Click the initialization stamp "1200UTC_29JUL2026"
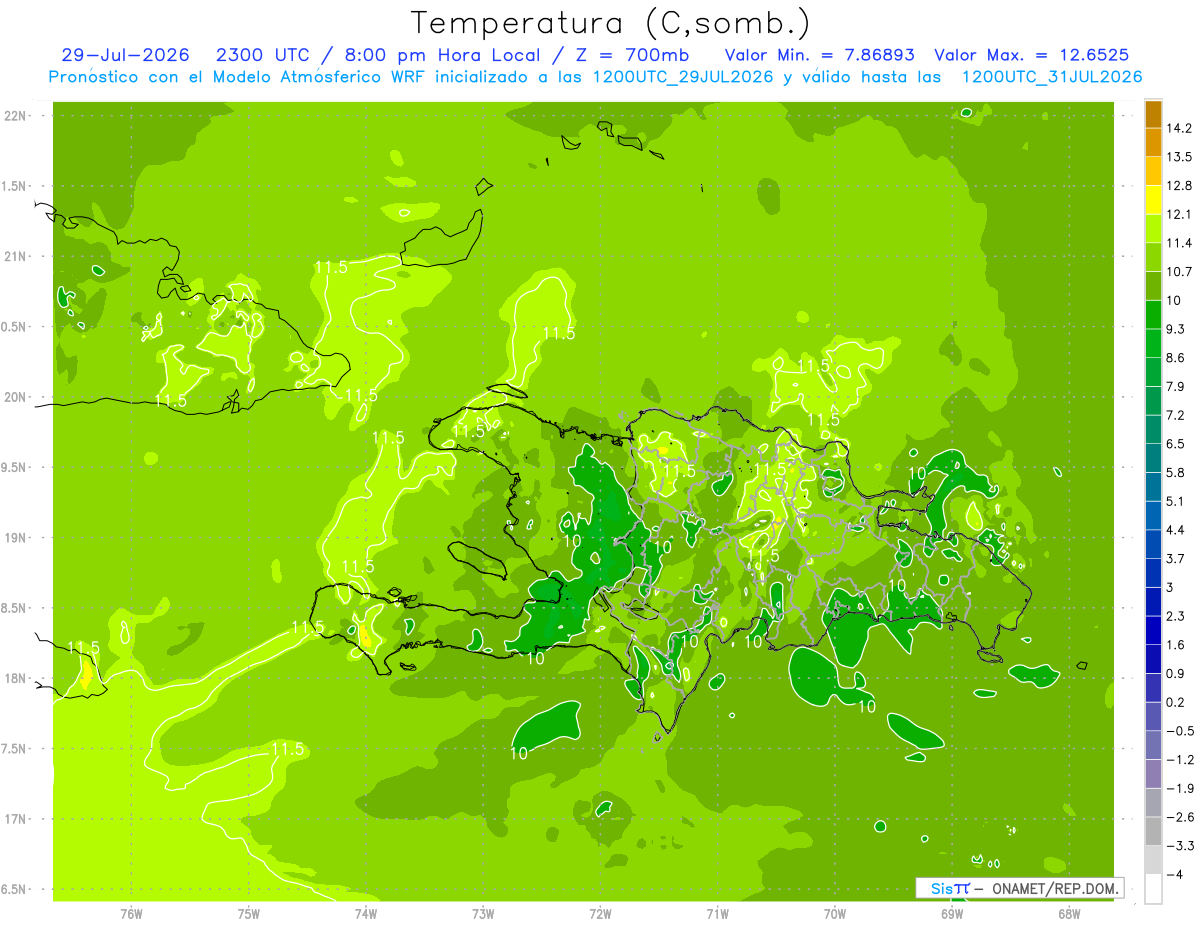 (684, 77)
